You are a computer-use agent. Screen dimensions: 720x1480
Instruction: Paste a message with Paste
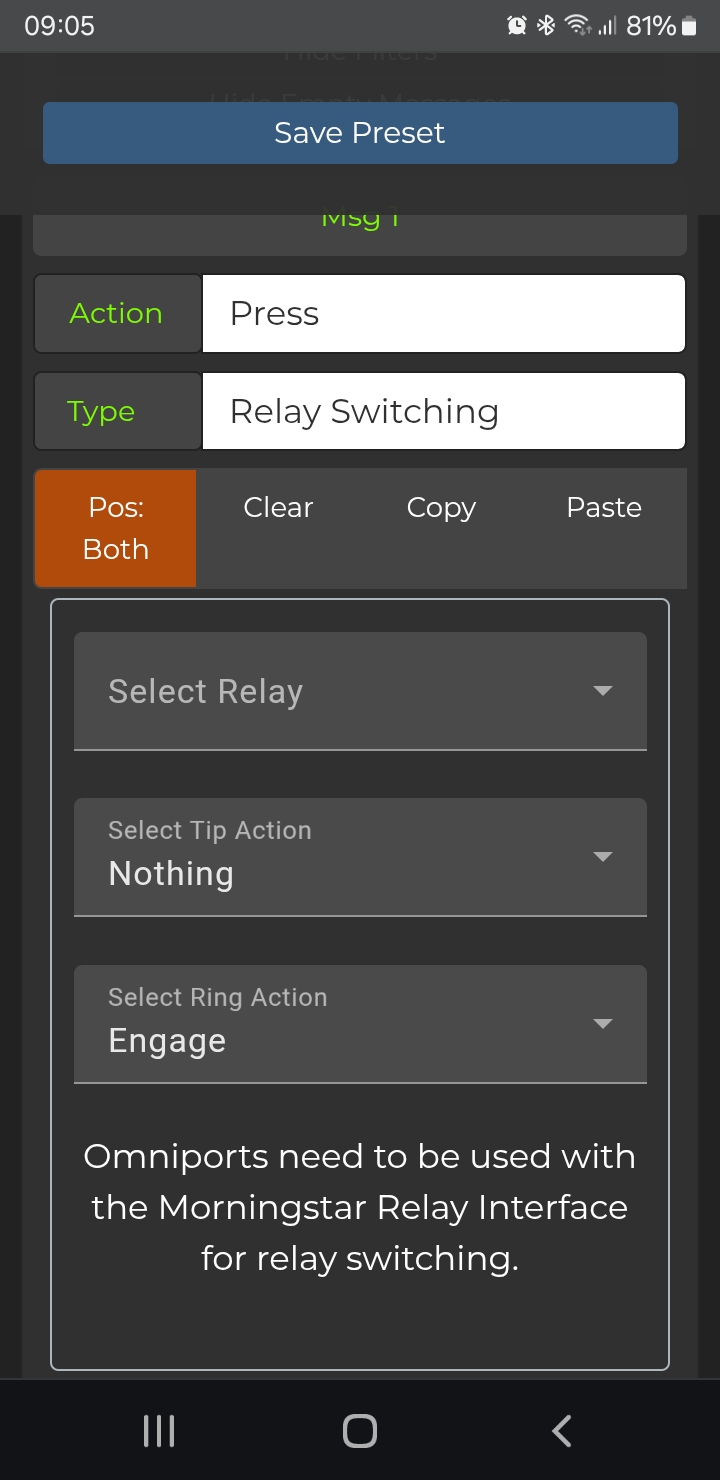[604, 508]
